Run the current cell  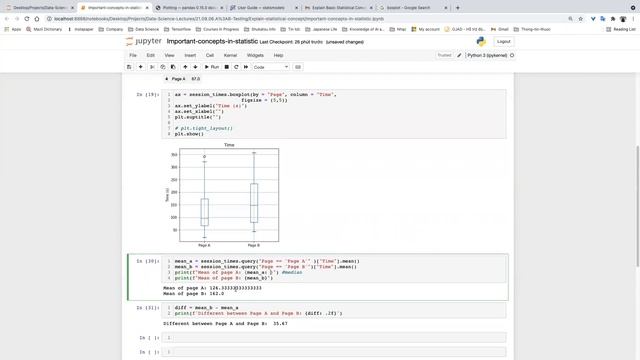pyautogui.click(x=211, y=67)
